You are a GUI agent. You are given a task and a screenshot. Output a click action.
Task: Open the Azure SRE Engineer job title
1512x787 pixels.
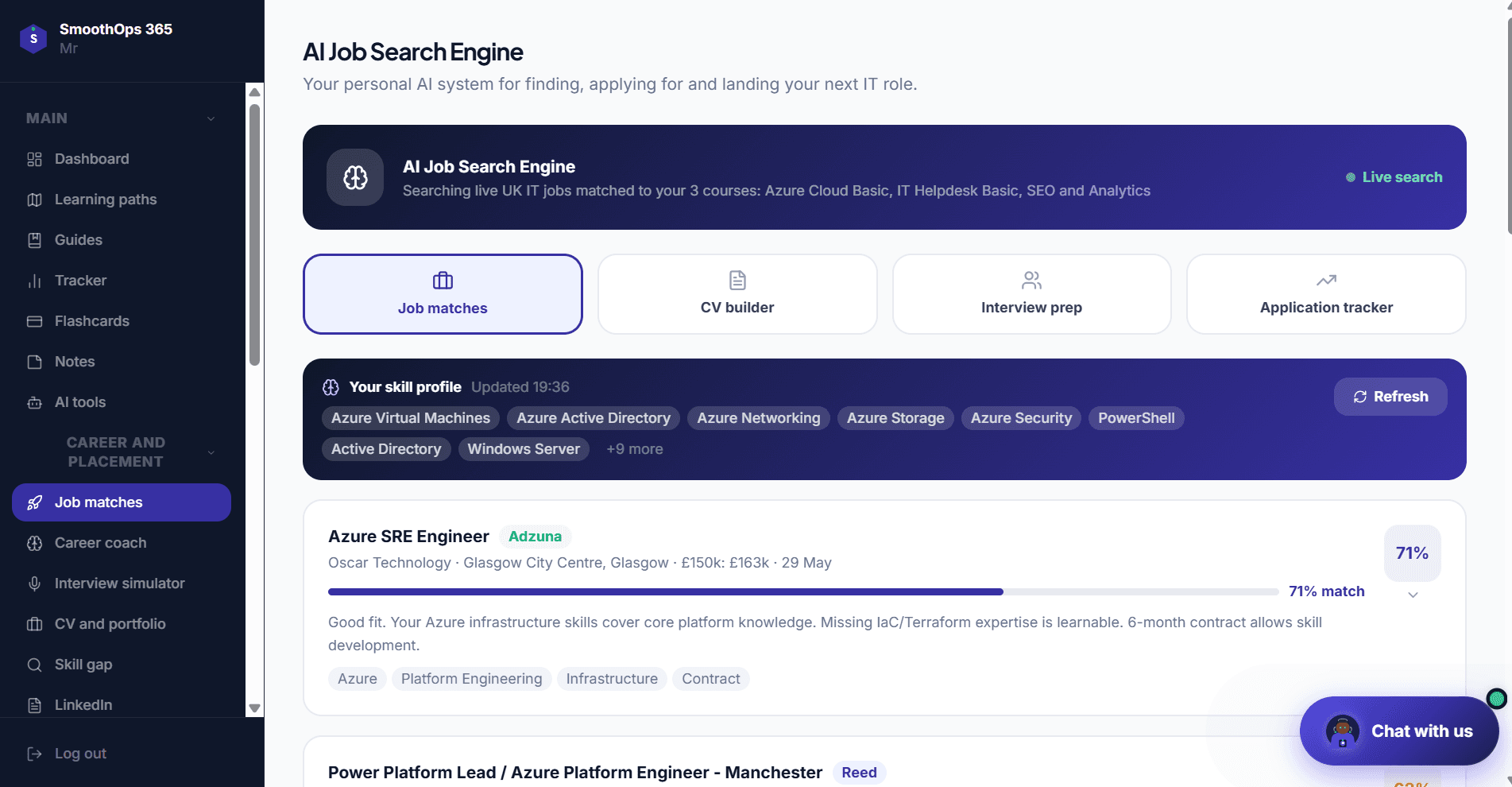408,537
